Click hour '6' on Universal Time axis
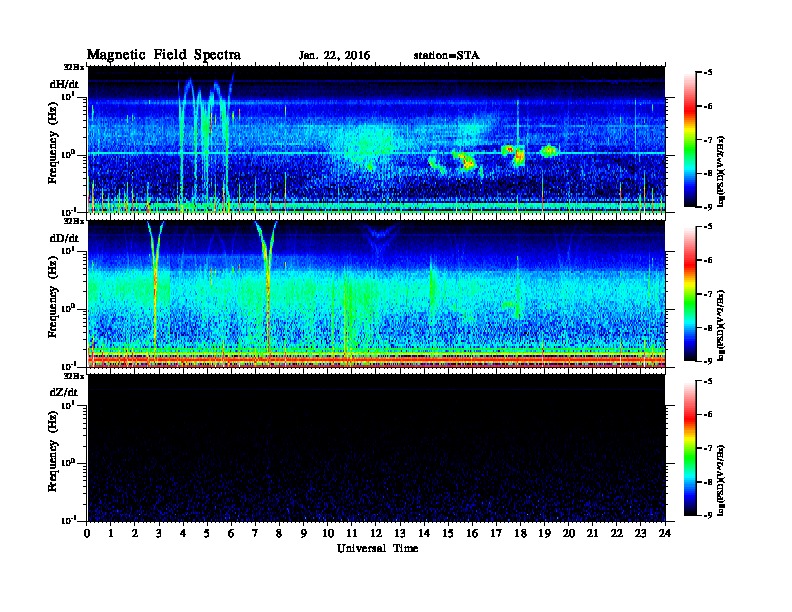 (231, 533)
